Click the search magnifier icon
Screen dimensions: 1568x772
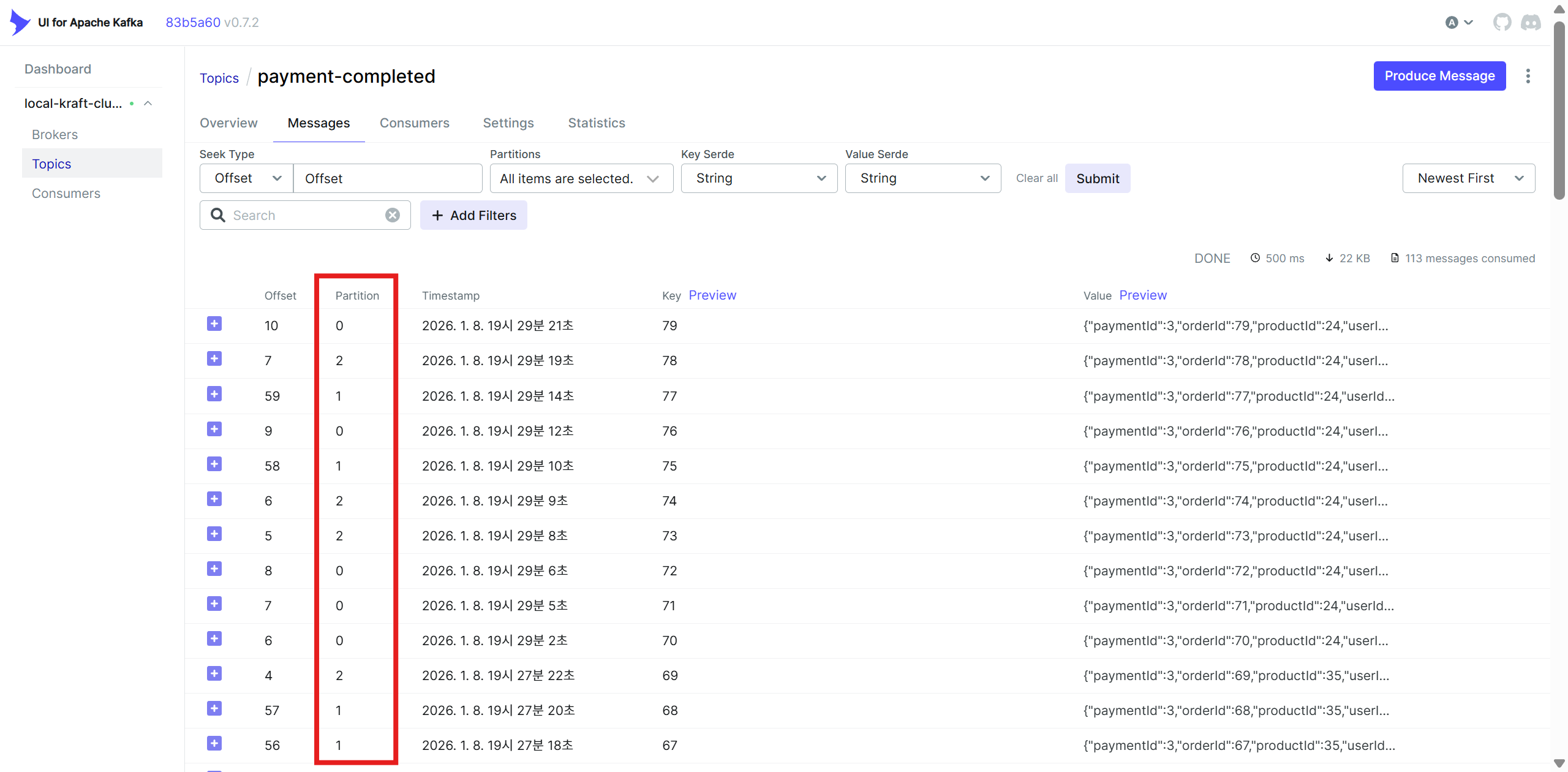pyautogui.click(x=217, y=215)
